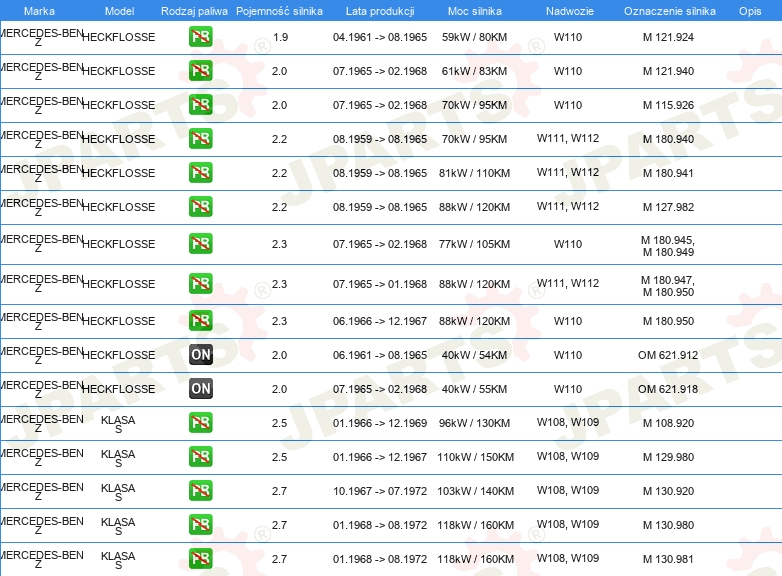Click petrol fuel icon in M 180.940 row
The image size is (782, 576).
[200, 139]
